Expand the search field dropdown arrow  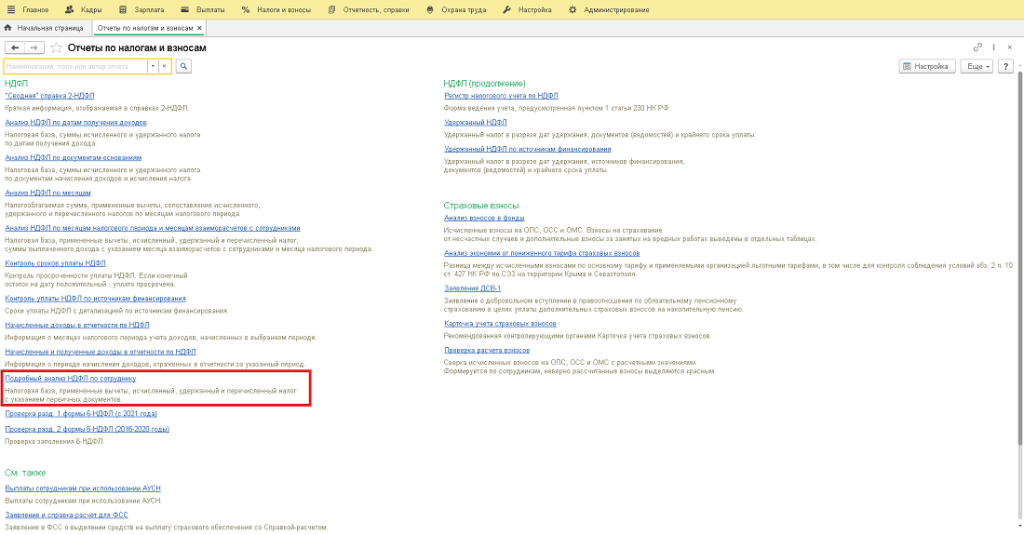click(153, 66)
